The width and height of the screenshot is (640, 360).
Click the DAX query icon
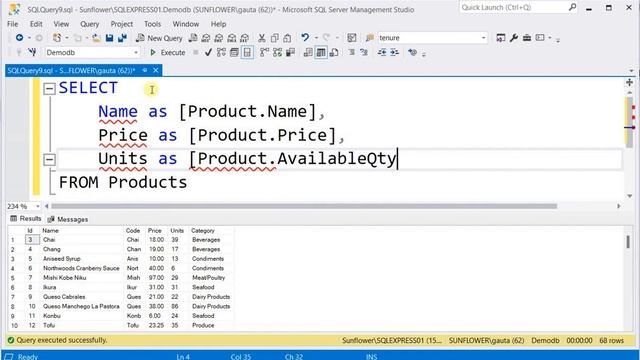[x=244, y=38]
